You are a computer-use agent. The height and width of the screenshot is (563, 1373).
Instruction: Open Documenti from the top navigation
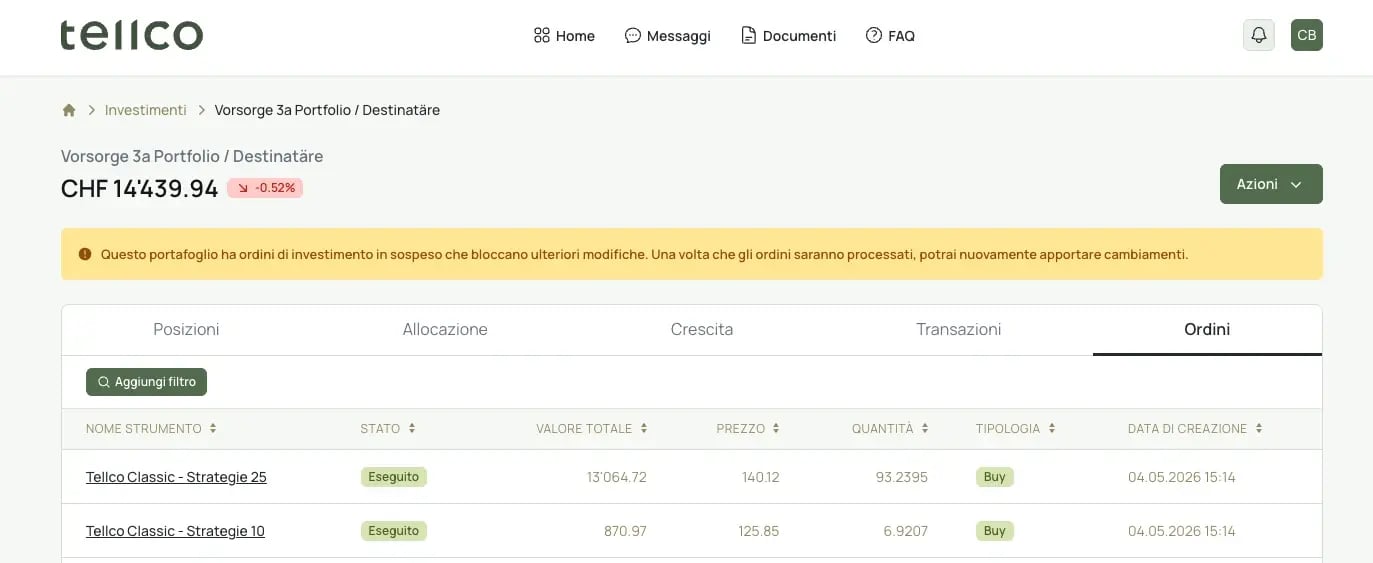788,36
